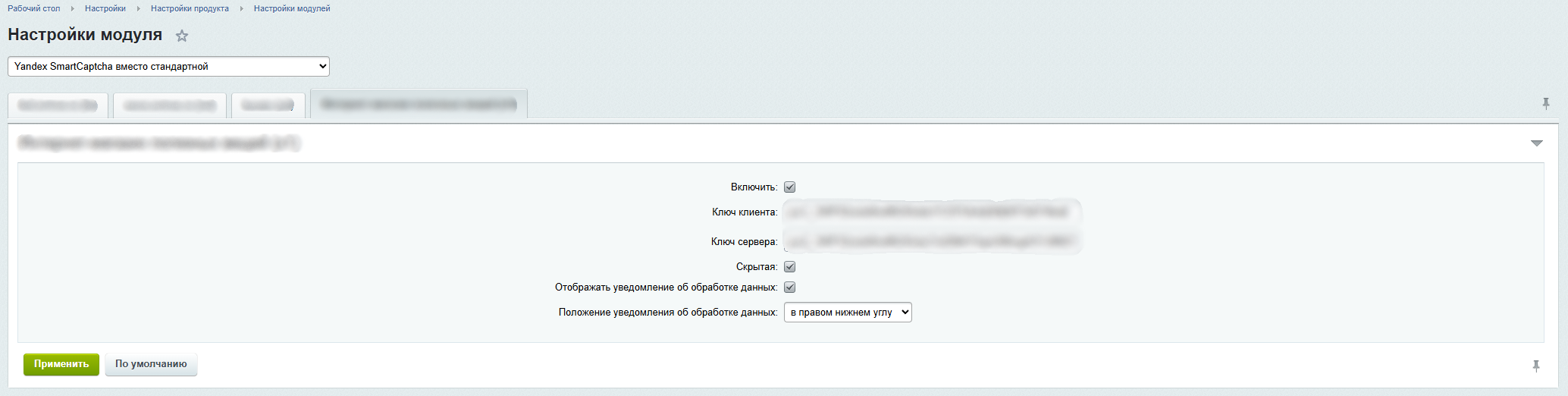Open the Yandex SmartCaptcha module dropdown
The width and height of the screenshot is (1568, 396).
[168, 67]
